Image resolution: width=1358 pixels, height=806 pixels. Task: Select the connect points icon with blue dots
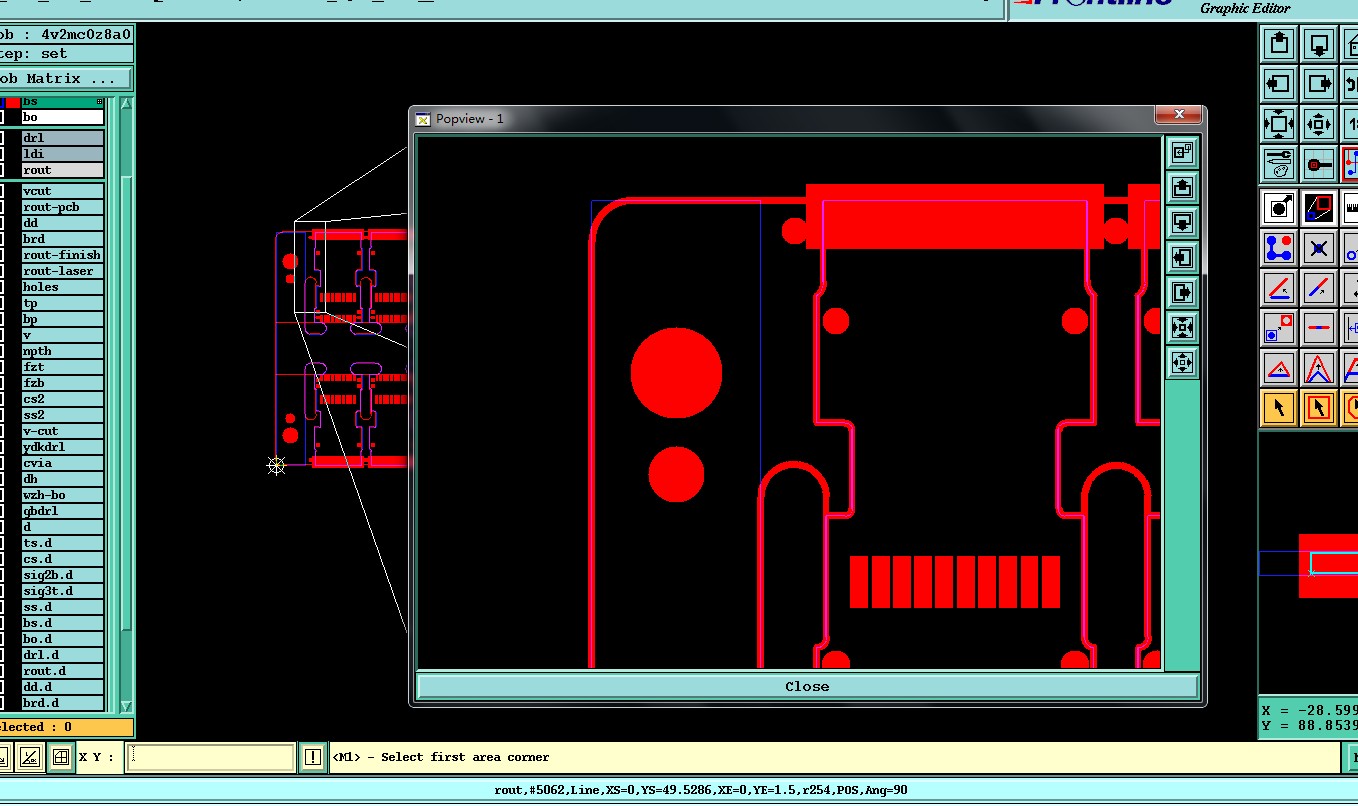pos(1279,248)
